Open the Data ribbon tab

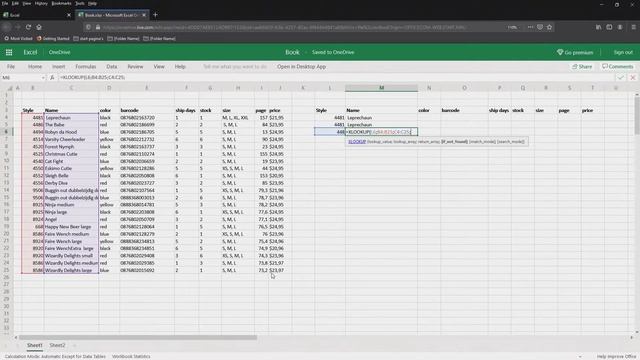point(111,67)
